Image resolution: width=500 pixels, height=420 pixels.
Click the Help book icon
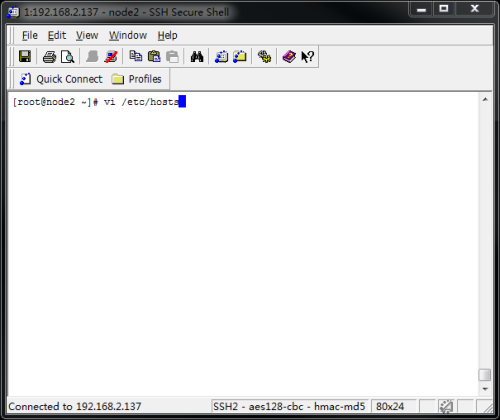(x=289, y=56)
